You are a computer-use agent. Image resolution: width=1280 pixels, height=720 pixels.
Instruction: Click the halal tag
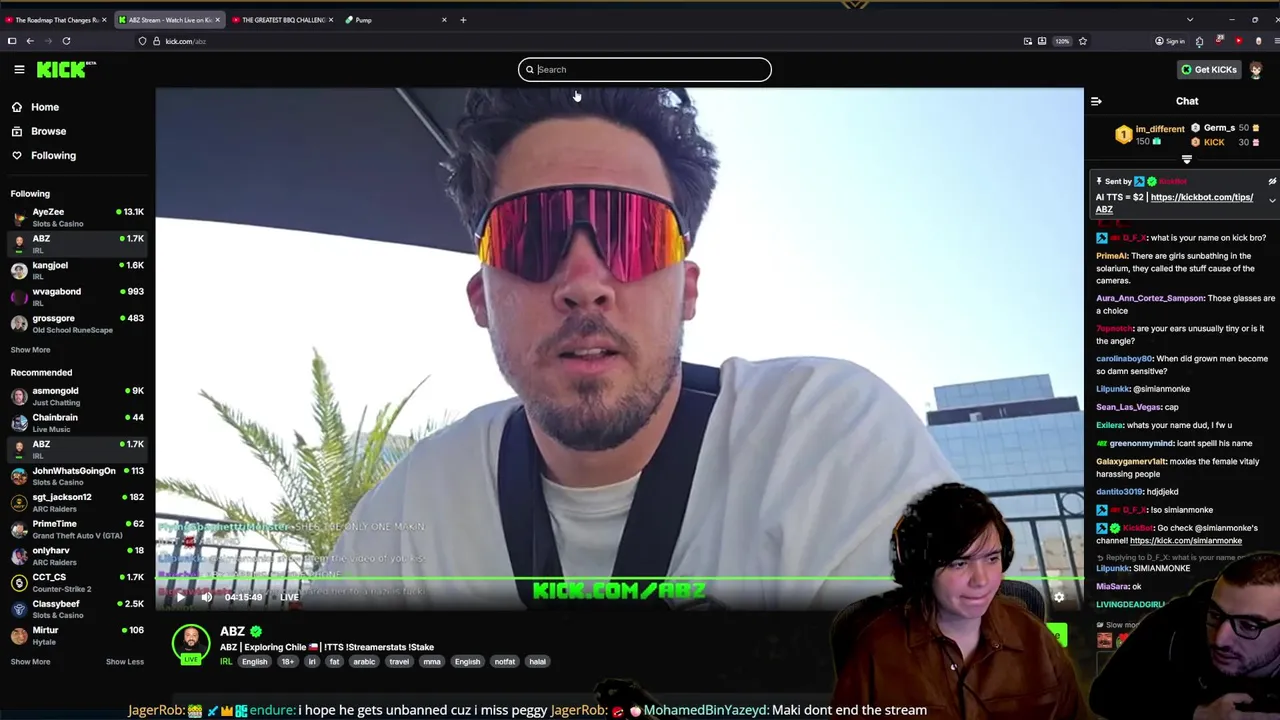(x=537, y=661)
